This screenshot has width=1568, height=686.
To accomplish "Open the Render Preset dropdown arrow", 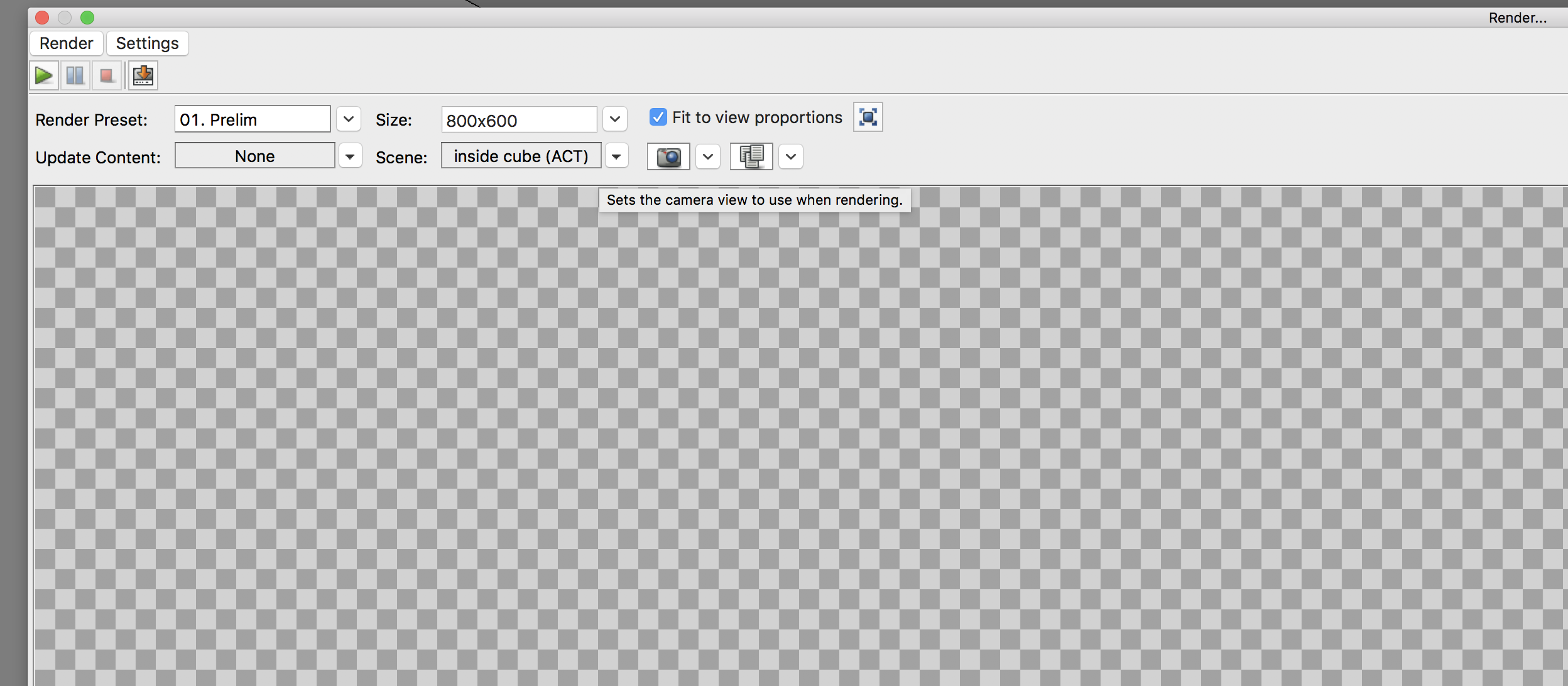I will pos(349,119).
